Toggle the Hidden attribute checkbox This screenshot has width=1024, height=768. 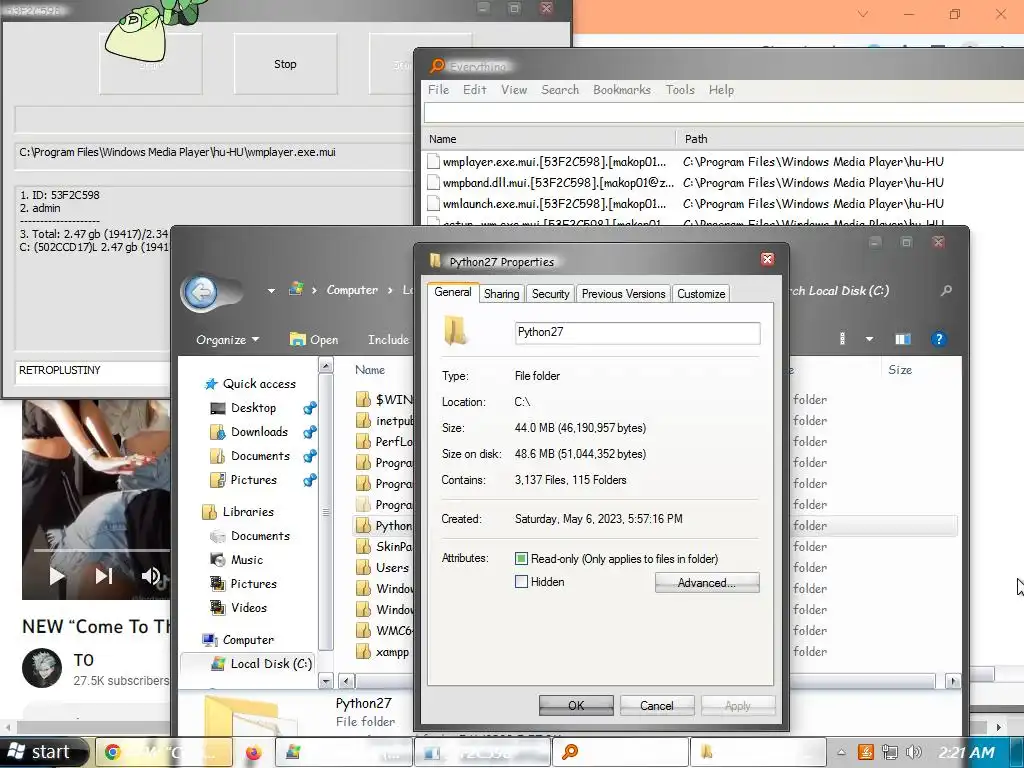click(521, 581)
